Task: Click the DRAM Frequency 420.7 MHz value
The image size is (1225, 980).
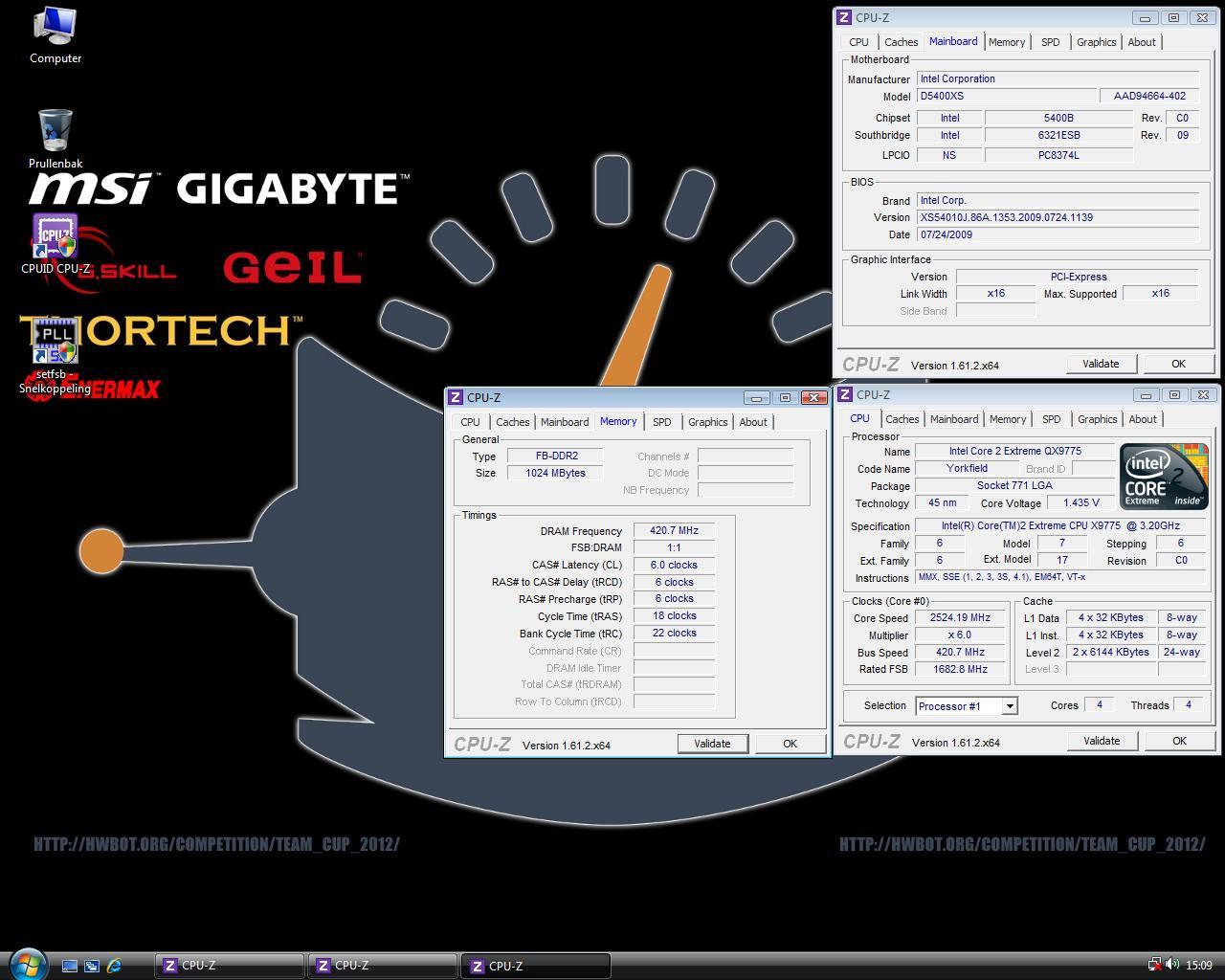Action: tap(674, 530)
